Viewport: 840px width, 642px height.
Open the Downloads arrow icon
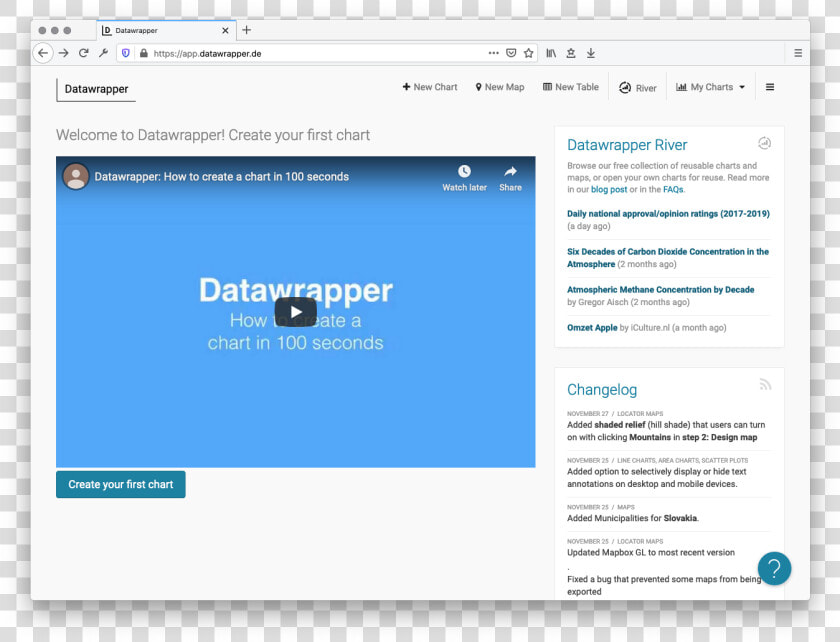[591, 53]
